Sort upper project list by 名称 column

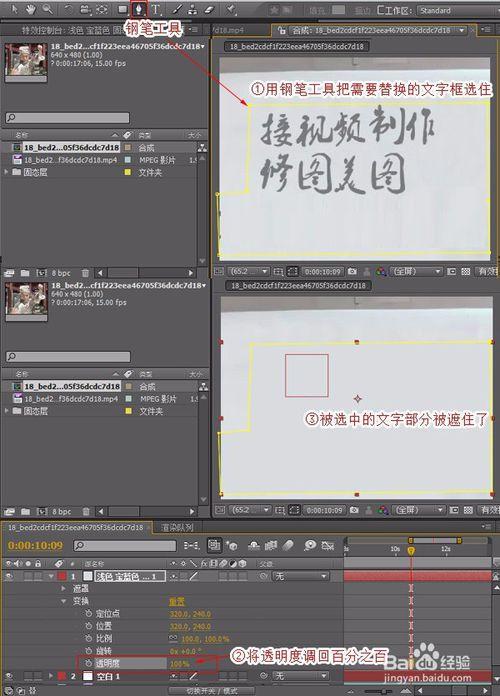21,135
